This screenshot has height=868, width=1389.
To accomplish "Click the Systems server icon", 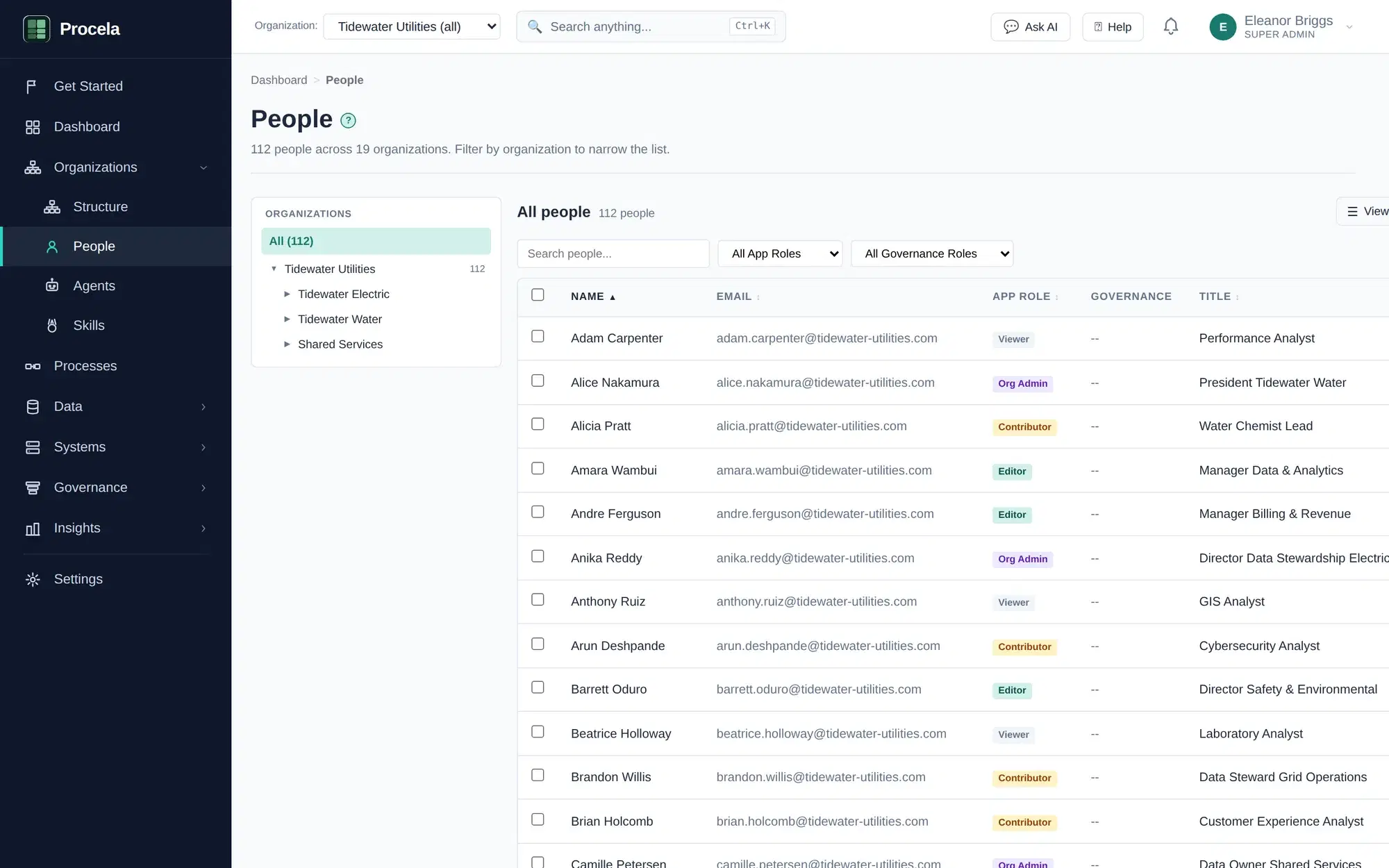I will (32, 447).
